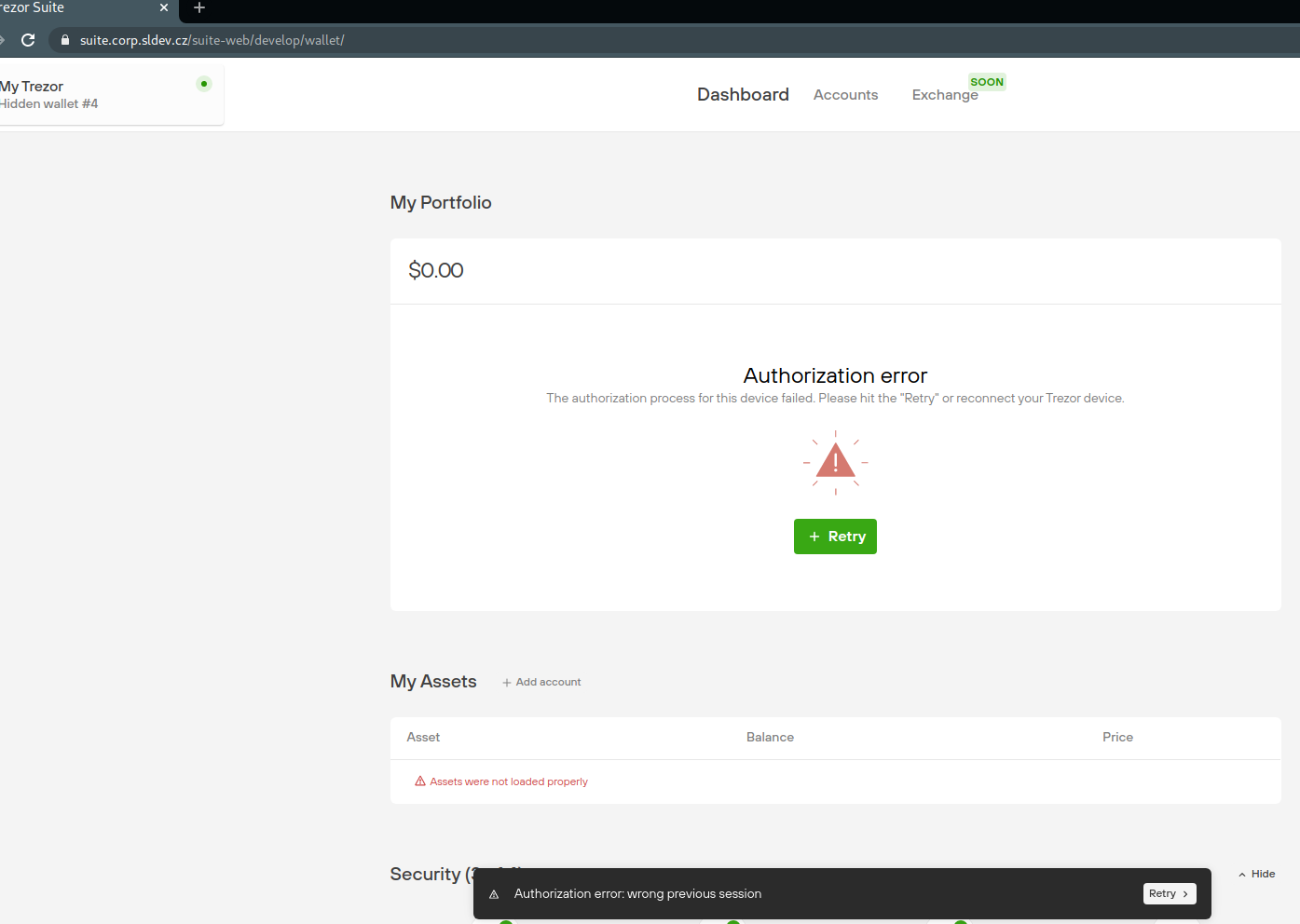Click the plus icon beside Add account

[505, 681]
